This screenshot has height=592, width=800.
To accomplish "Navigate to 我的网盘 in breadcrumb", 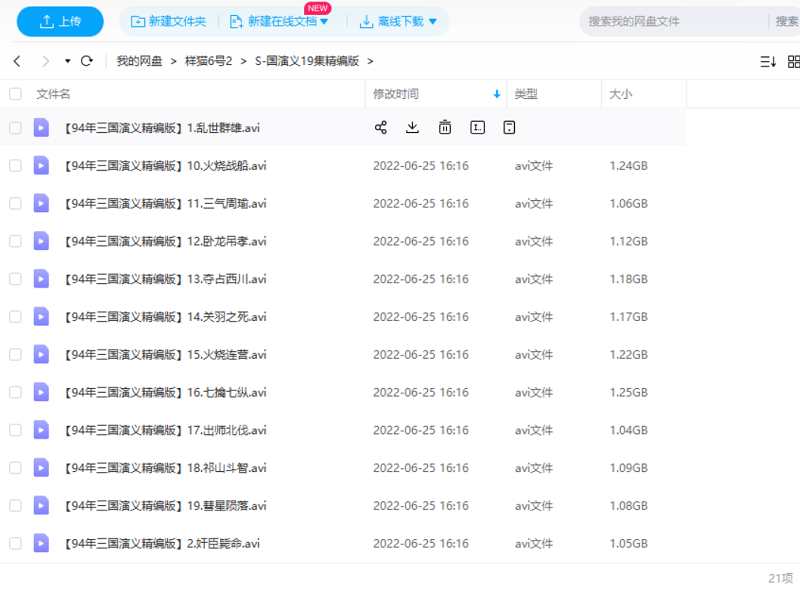I will 138,61.
